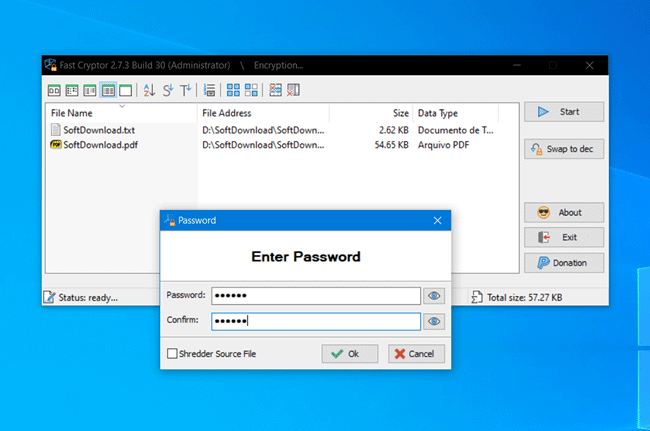Enable Shredder Source File checkbox

click(x=172, y=354)
